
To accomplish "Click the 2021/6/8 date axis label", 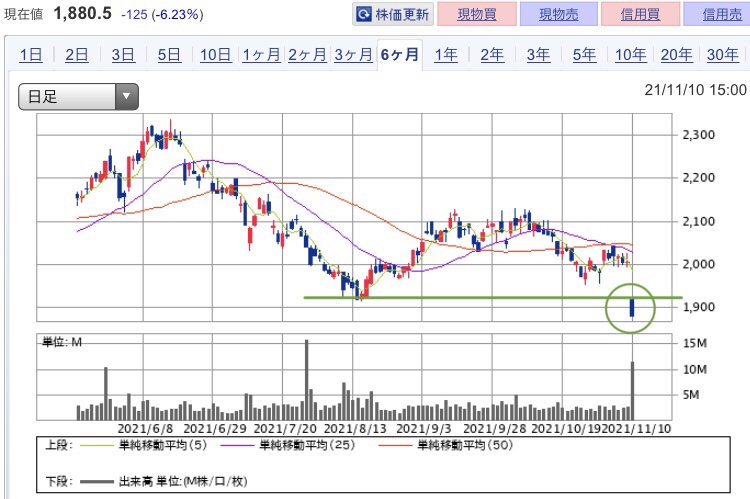I will pyautogui.click(x=145, y=429).
